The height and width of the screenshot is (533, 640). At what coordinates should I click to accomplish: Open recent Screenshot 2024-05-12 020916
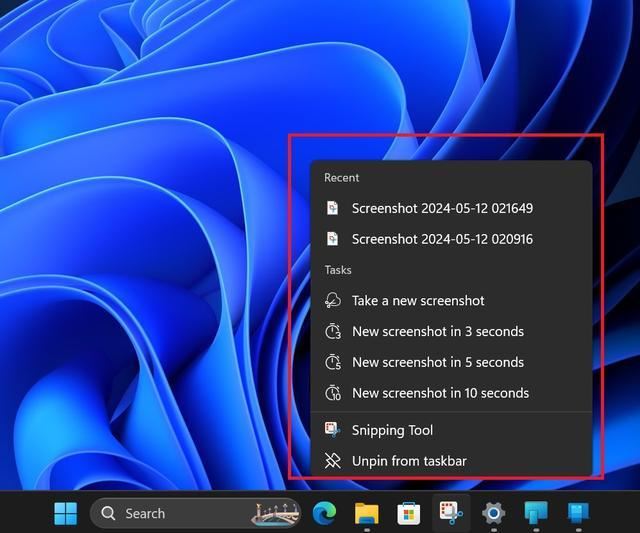(x=442, y=239)
